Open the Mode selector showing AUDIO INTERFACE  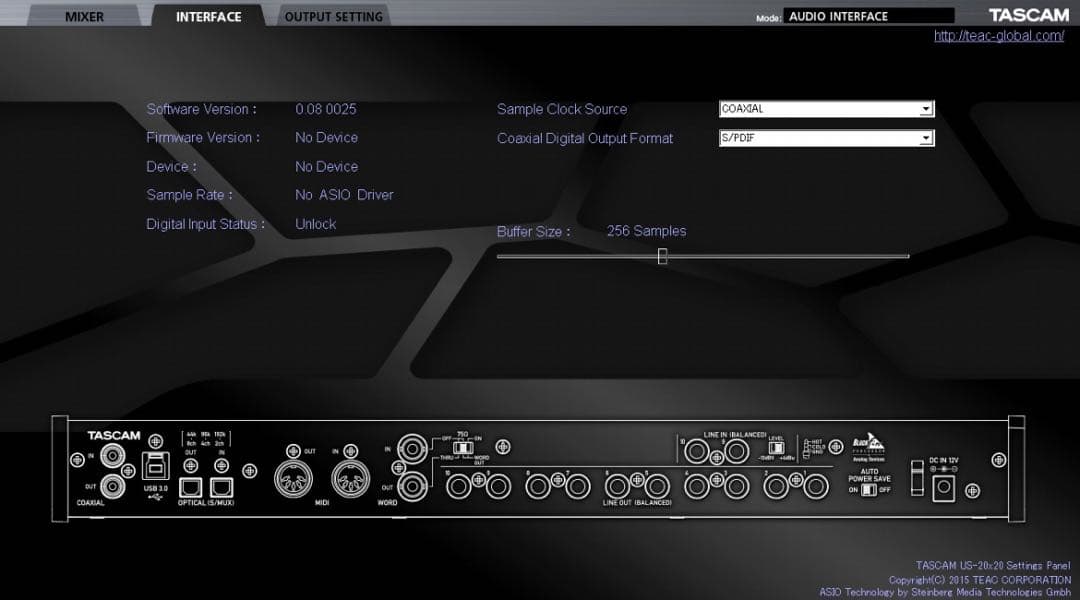[868, 15]
